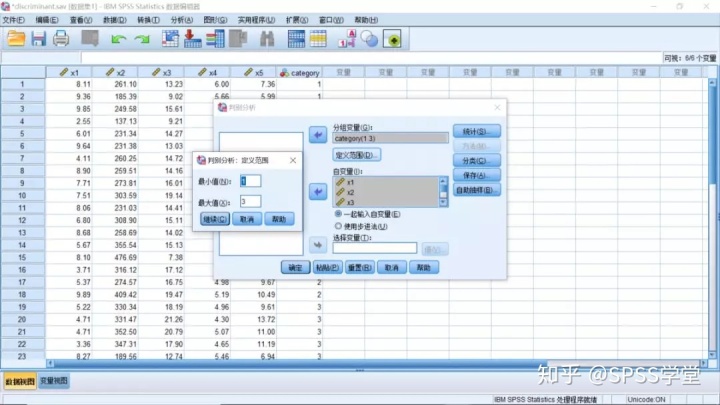Click the 选择变量 input field
The image size is (720, 405).
tap(375, 248)
